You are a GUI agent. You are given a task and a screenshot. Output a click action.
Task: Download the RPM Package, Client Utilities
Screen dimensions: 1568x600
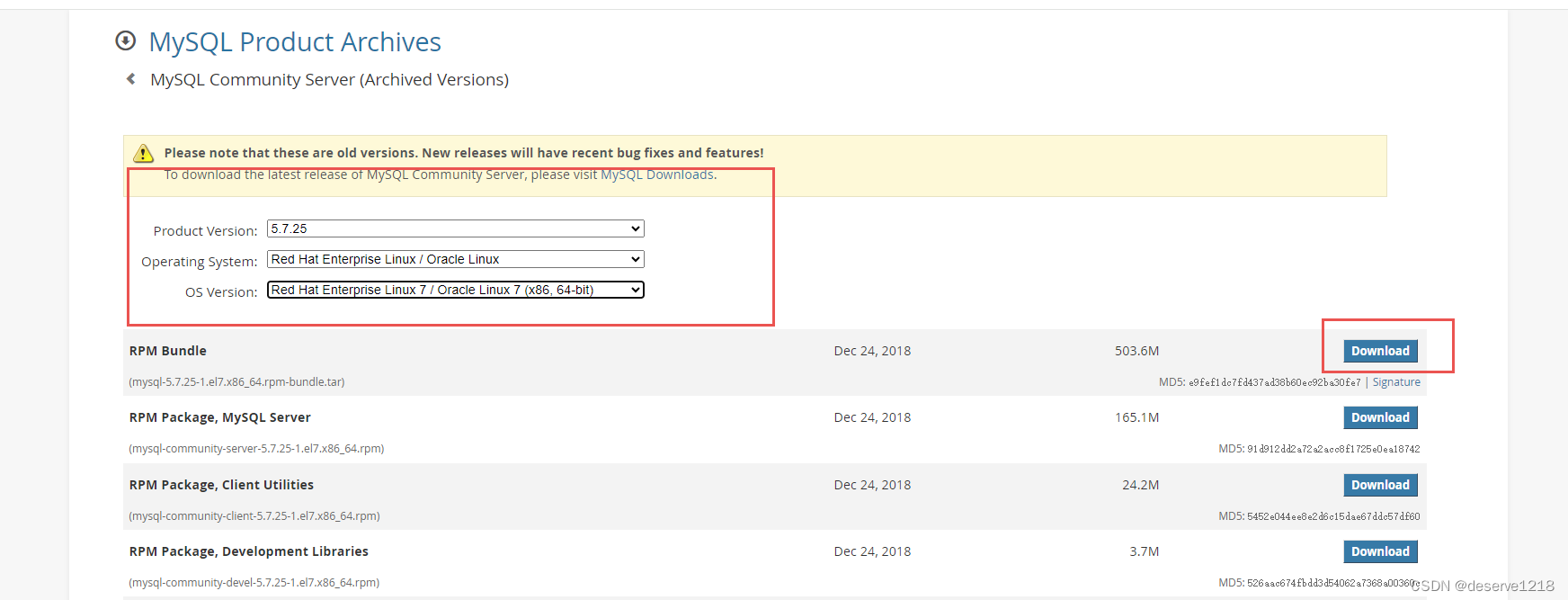coord(1380,485)
